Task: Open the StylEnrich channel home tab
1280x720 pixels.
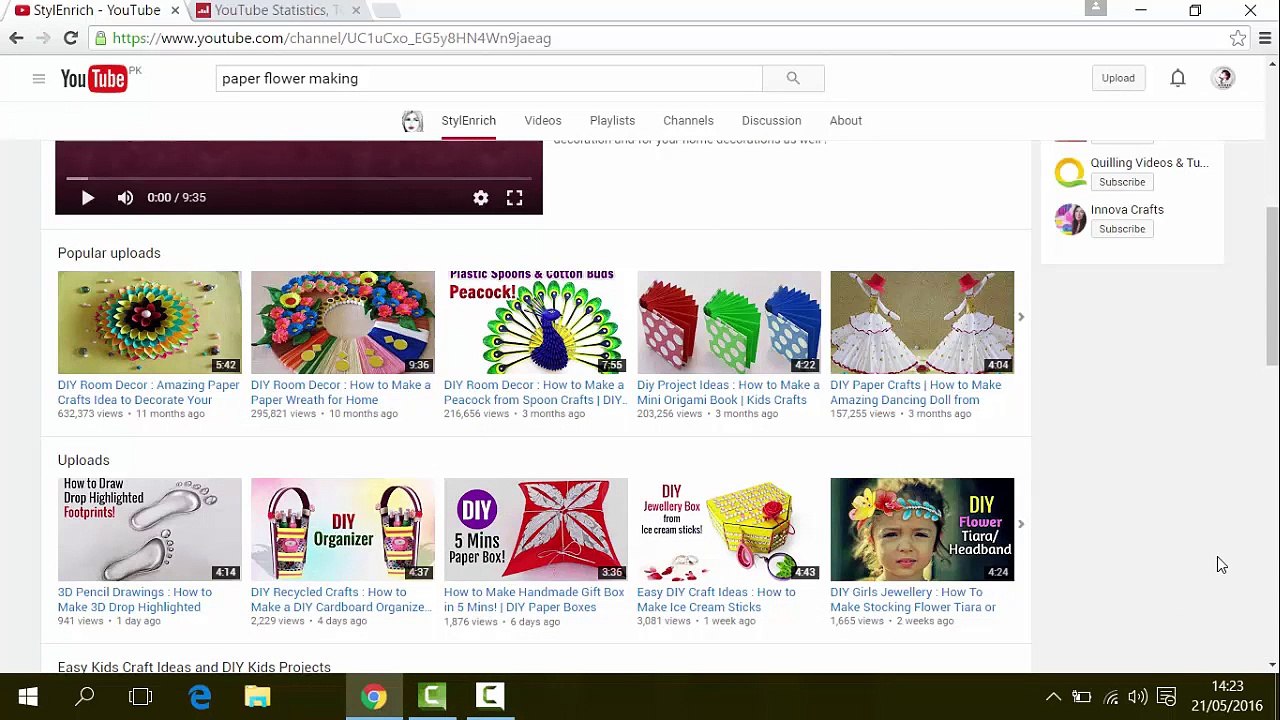Action: tap(469, 120)
